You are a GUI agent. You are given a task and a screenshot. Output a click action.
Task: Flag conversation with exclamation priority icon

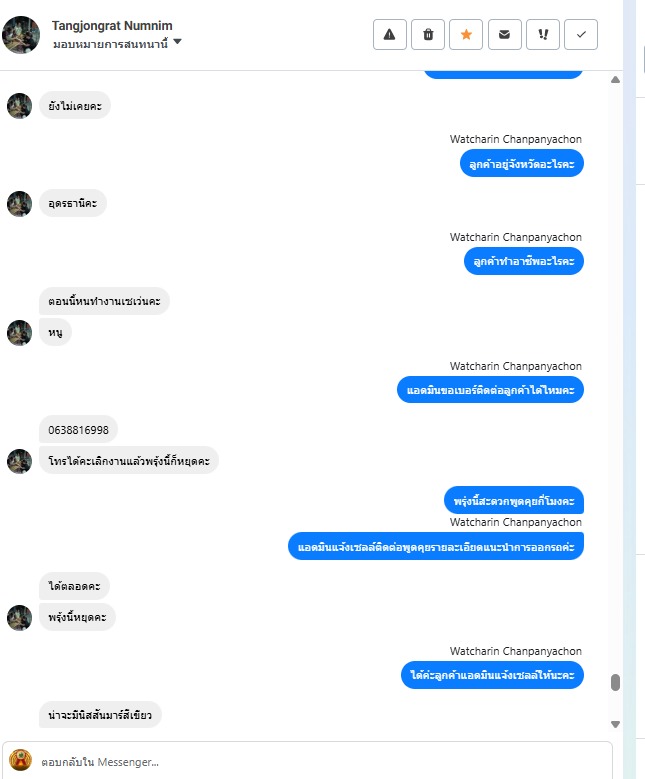pyautogui.click(x=543, y=35)
